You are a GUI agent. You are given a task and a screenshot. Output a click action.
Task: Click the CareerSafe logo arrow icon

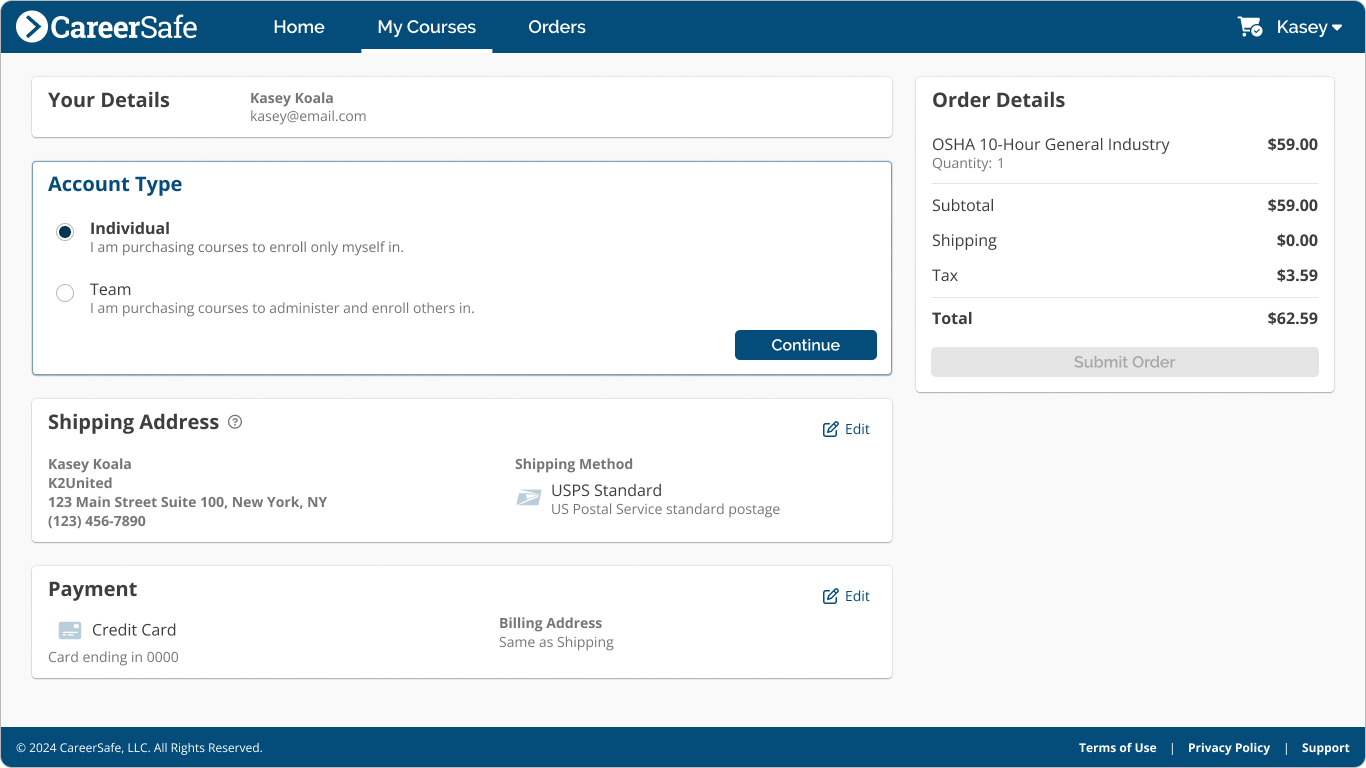coord(34,27)
